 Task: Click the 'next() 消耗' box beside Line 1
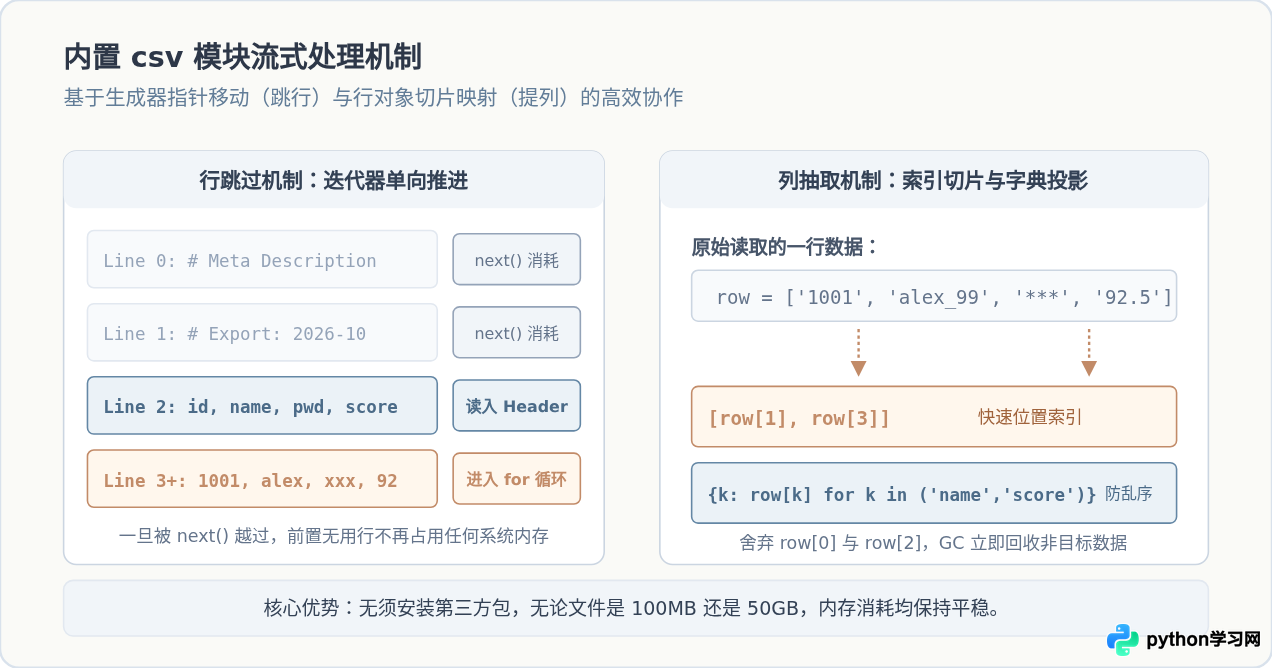[x=517, y=333]
